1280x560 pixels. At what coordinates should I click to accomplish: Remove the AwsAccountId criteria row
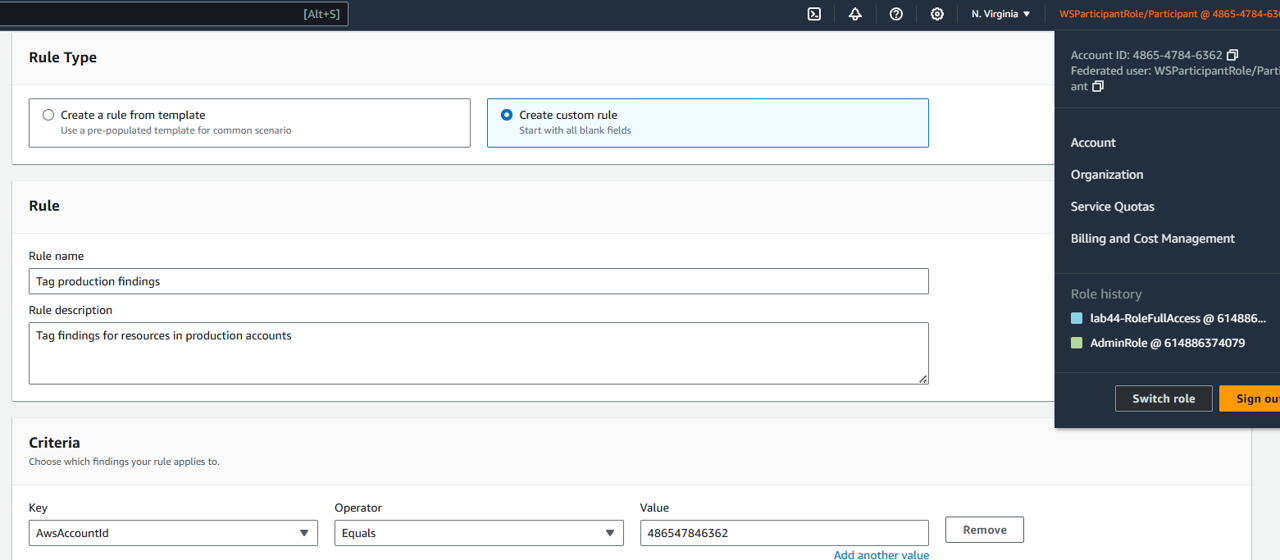(984, 529)
